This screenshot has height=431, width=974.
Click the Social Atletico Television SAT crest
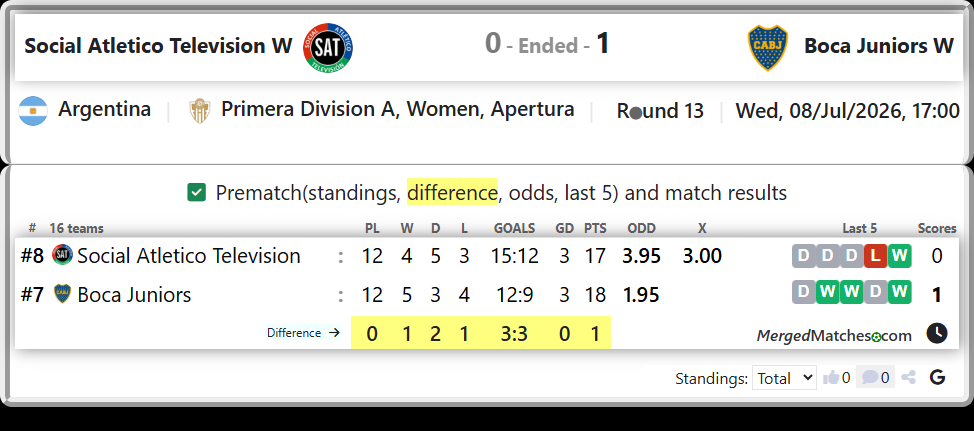[x=329, y=48]
